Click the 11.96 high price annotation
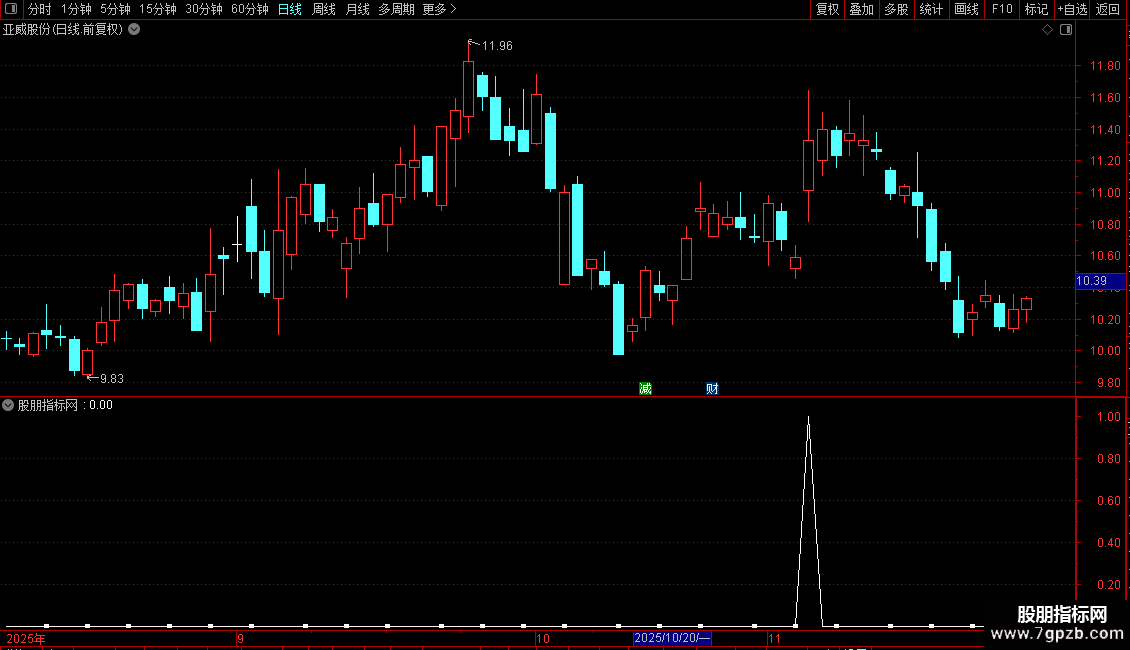 497,45
